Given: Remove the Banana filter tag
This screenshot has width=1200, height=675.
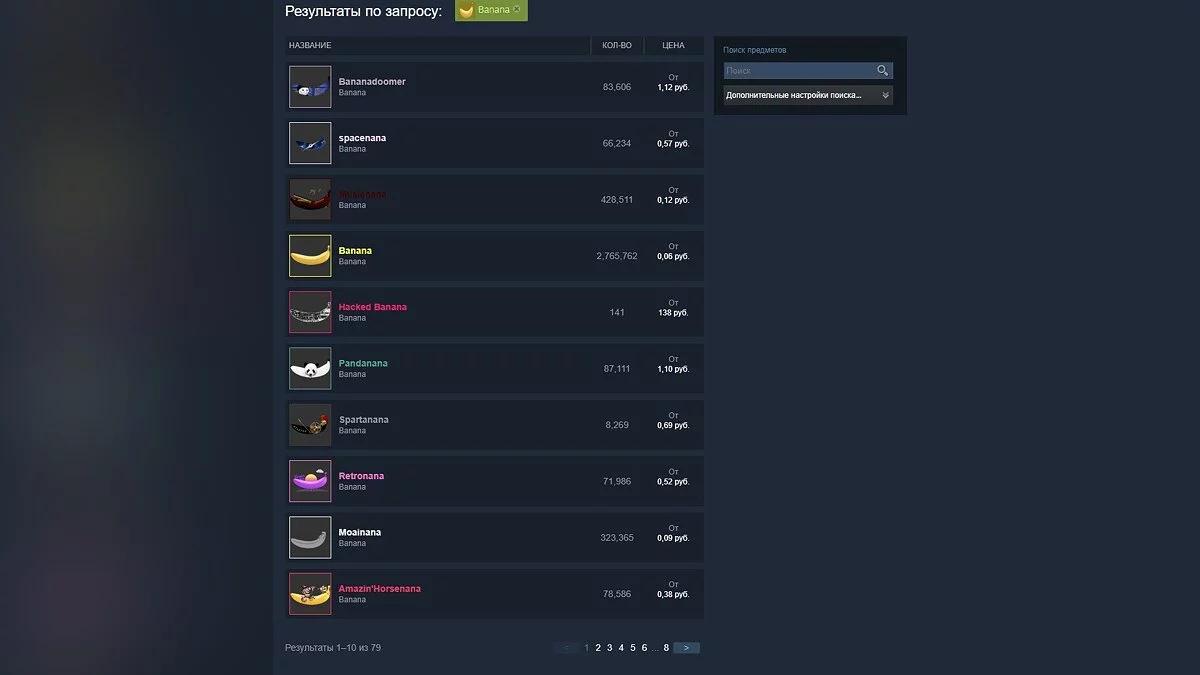Looking at the screenshot, I should (x=517, y=10).
